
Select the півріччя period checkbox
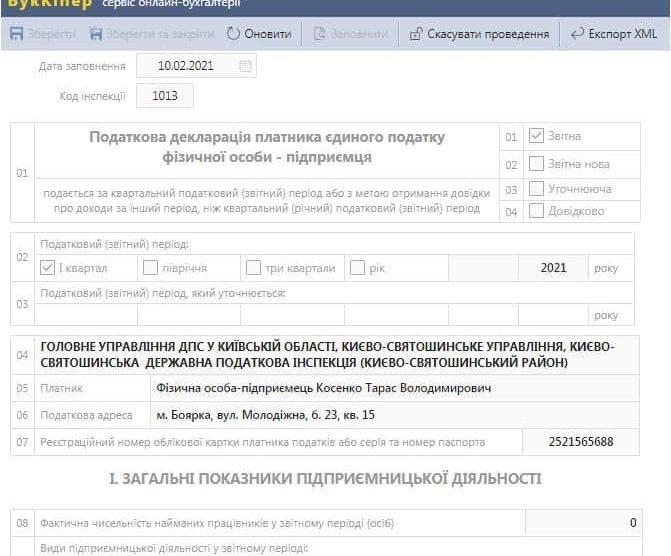[151, 268]
